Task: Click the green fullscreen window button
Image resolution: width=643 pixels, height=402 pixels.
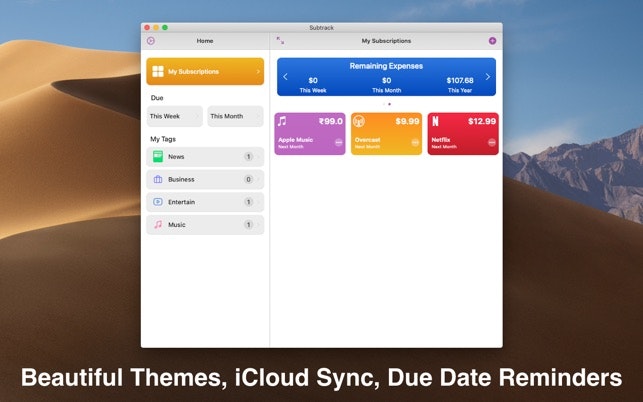Action: pyautogui.click(x=165, y=27)
